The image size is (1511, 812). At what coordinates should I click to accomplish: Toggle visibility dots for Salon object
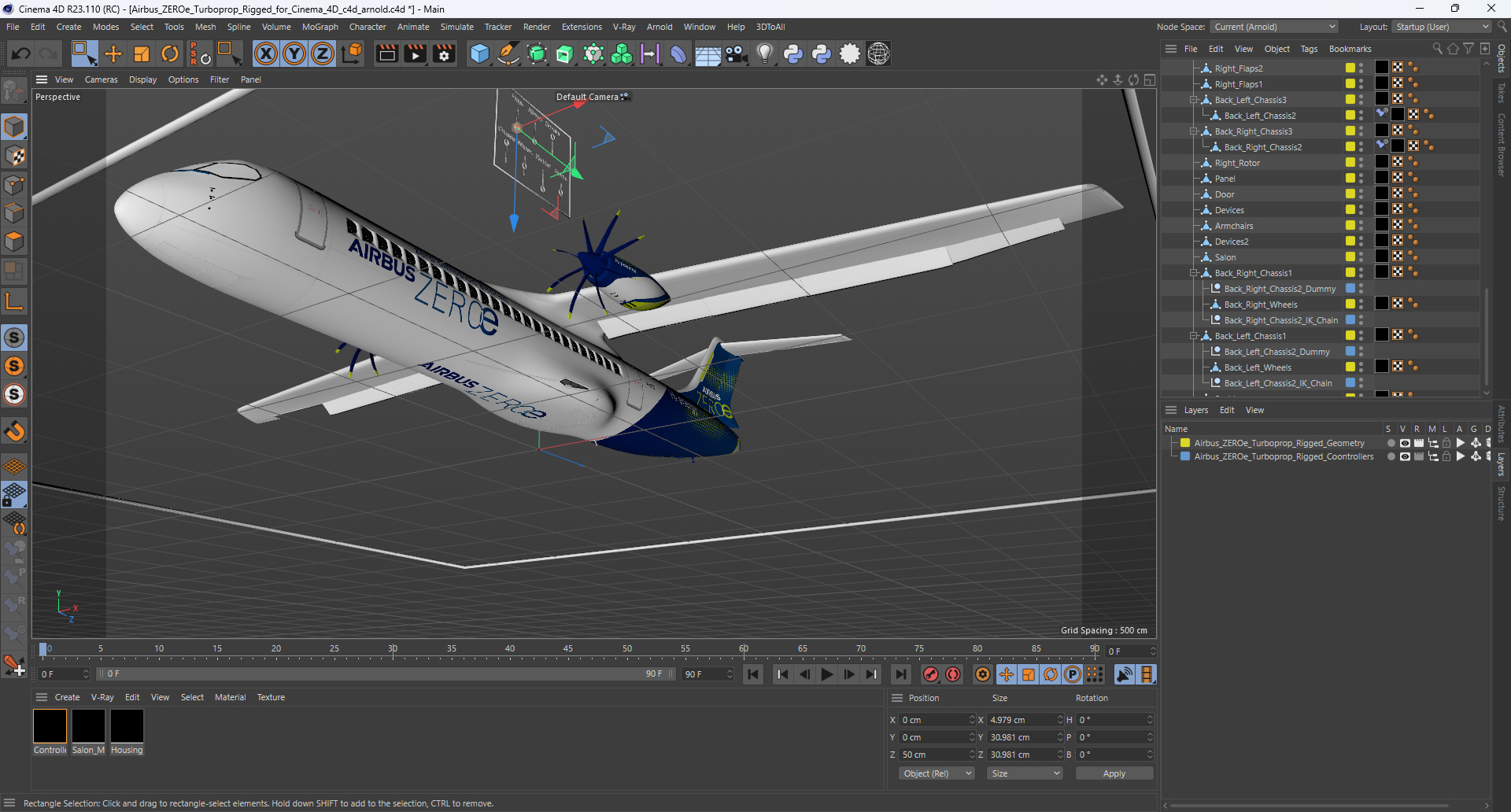click(1361, 257)
